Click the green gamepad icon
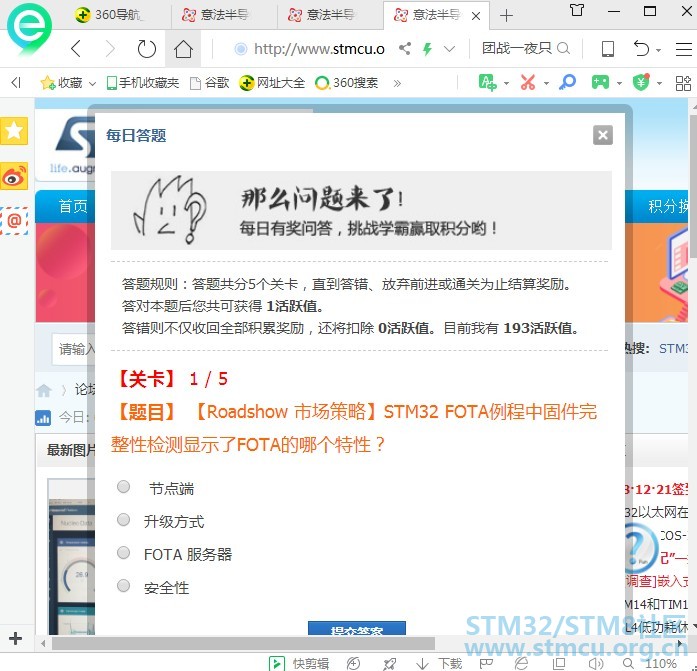697x671 pixels. [600, 83]
